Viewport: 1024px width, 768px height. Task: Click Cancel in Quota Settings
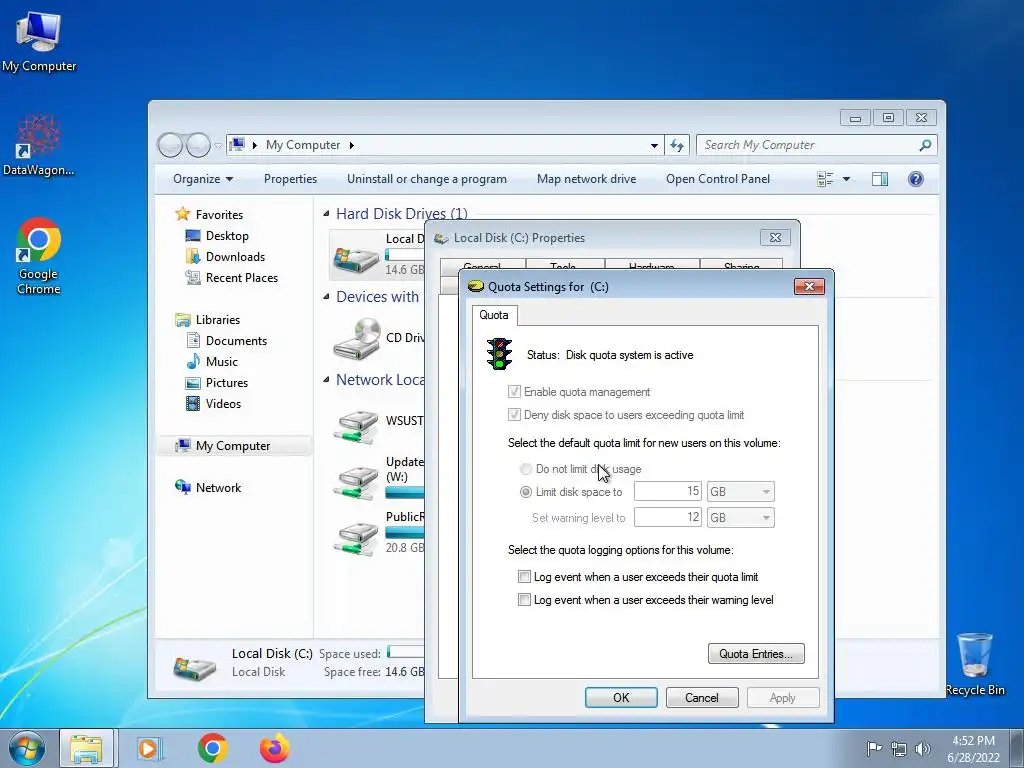point(702,697)
